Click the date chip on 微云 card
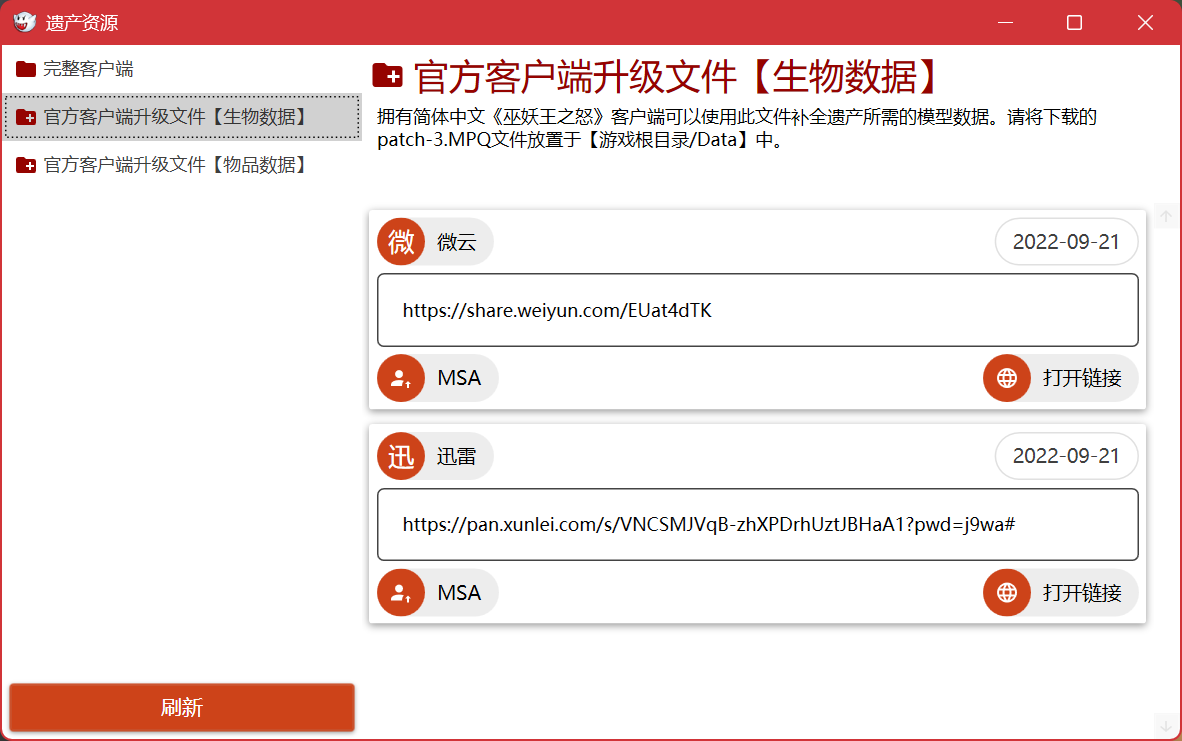Viewport: 1182px width, 741px height. click(1066, 242)
